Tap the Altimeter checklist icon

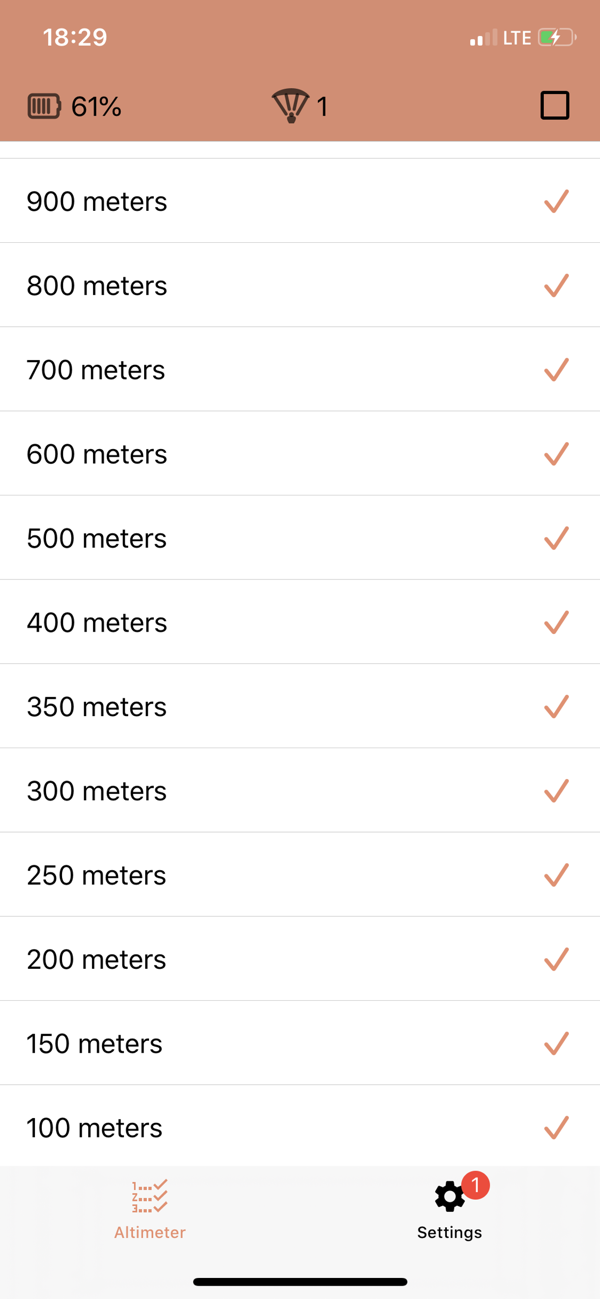click(150, 1196)
